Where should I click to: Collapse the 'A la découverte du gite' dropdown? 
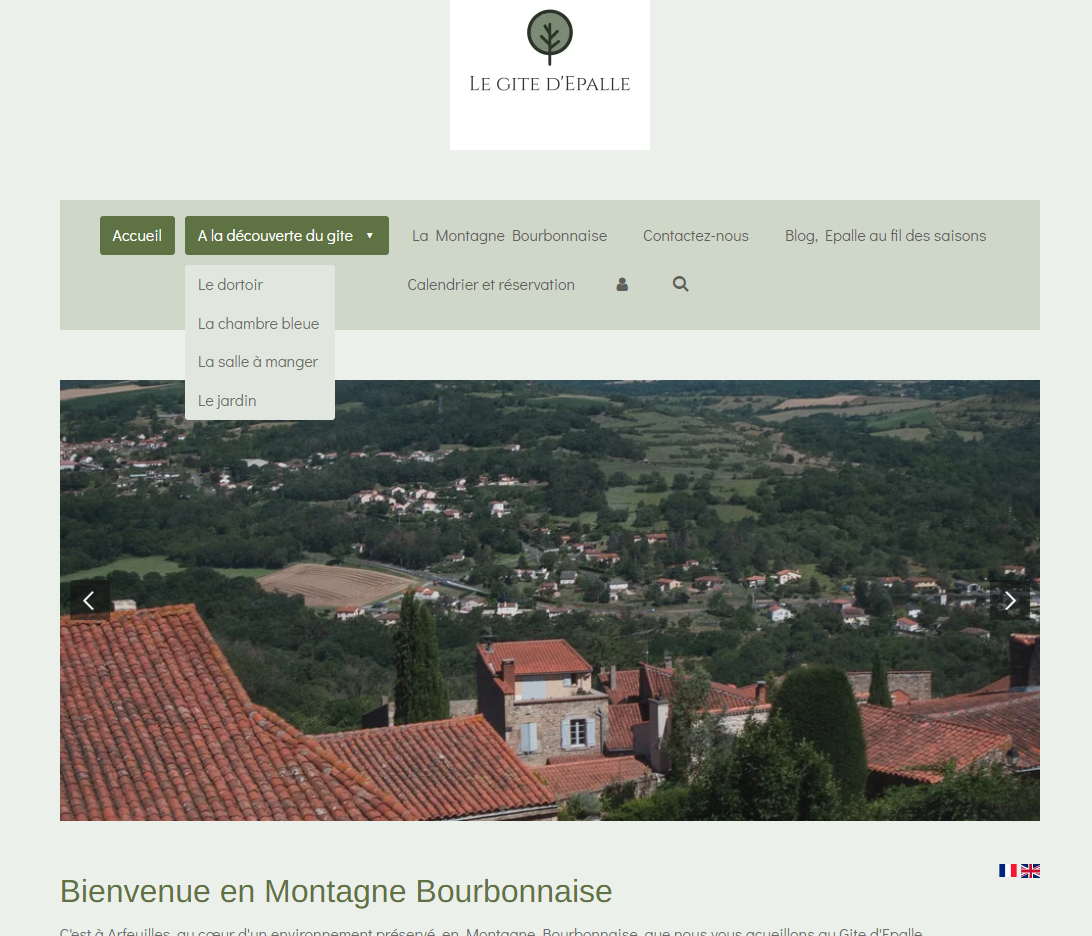coord(275,236)
